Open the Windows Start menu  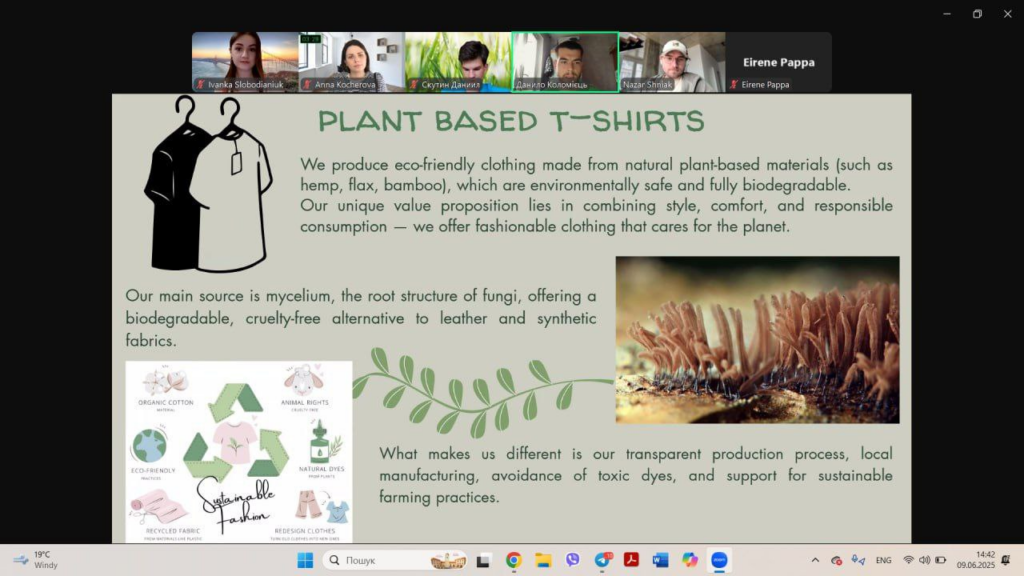coord(305,560)
